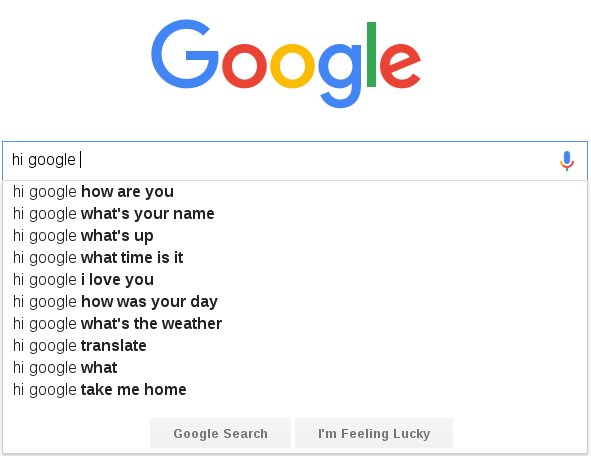Click the blue letter G in the logo

pyautogui.click(x=185, y=54)
